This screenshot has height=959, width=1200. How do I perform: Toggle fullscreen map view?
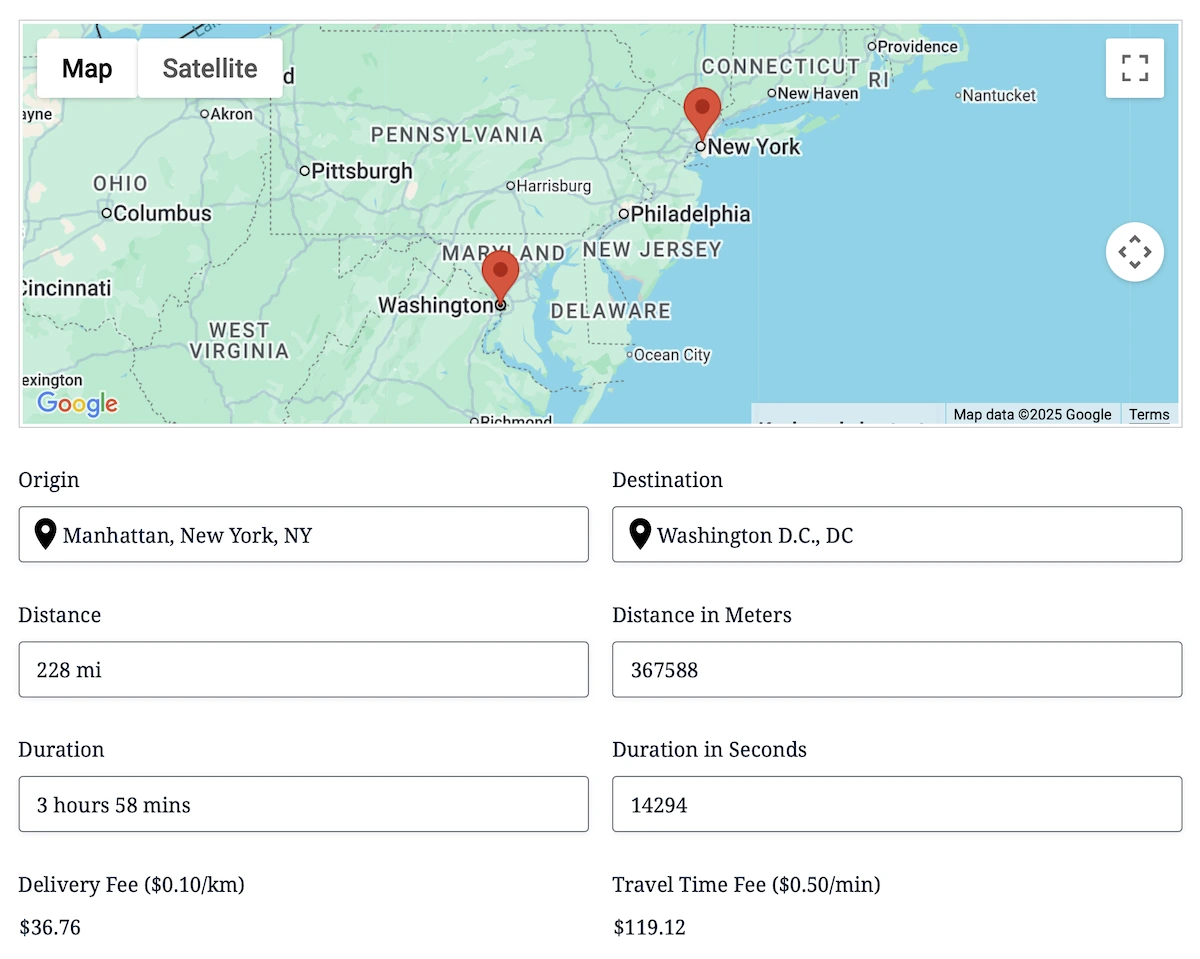coord(1134,68)
